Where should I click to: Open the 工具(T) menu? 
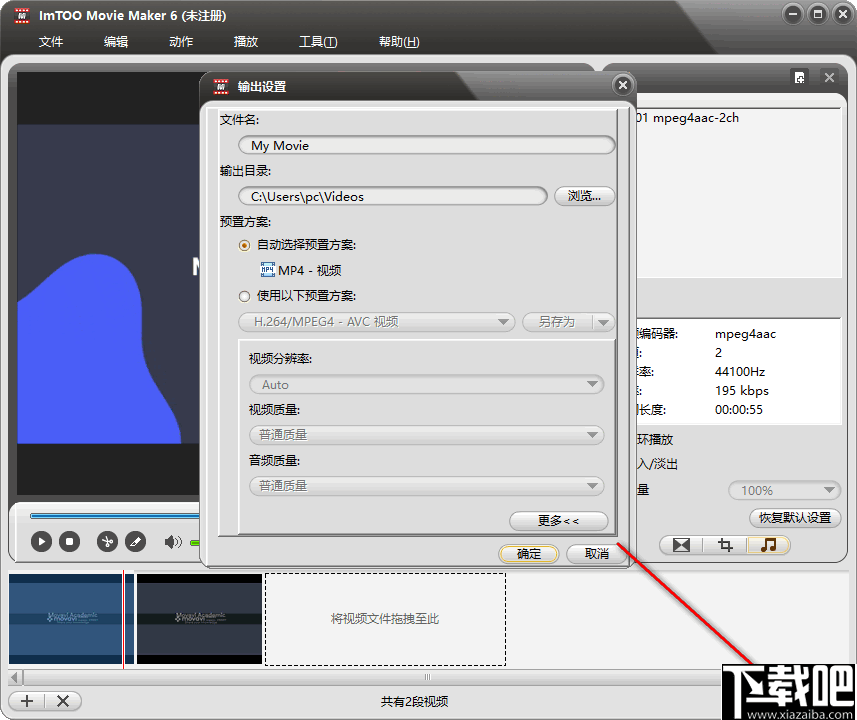pos(317,42)
